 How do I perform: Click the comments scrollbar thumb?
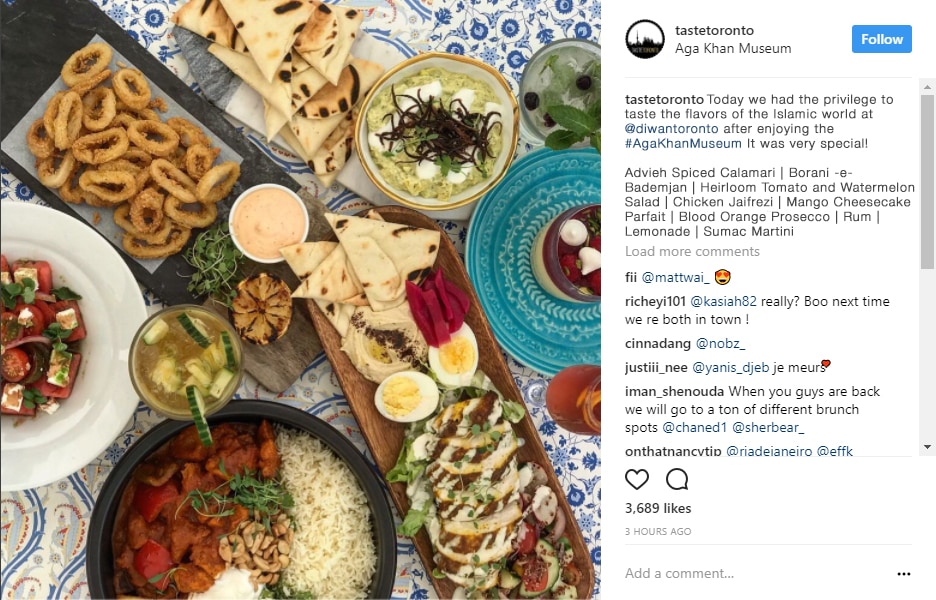pos(927,181)
